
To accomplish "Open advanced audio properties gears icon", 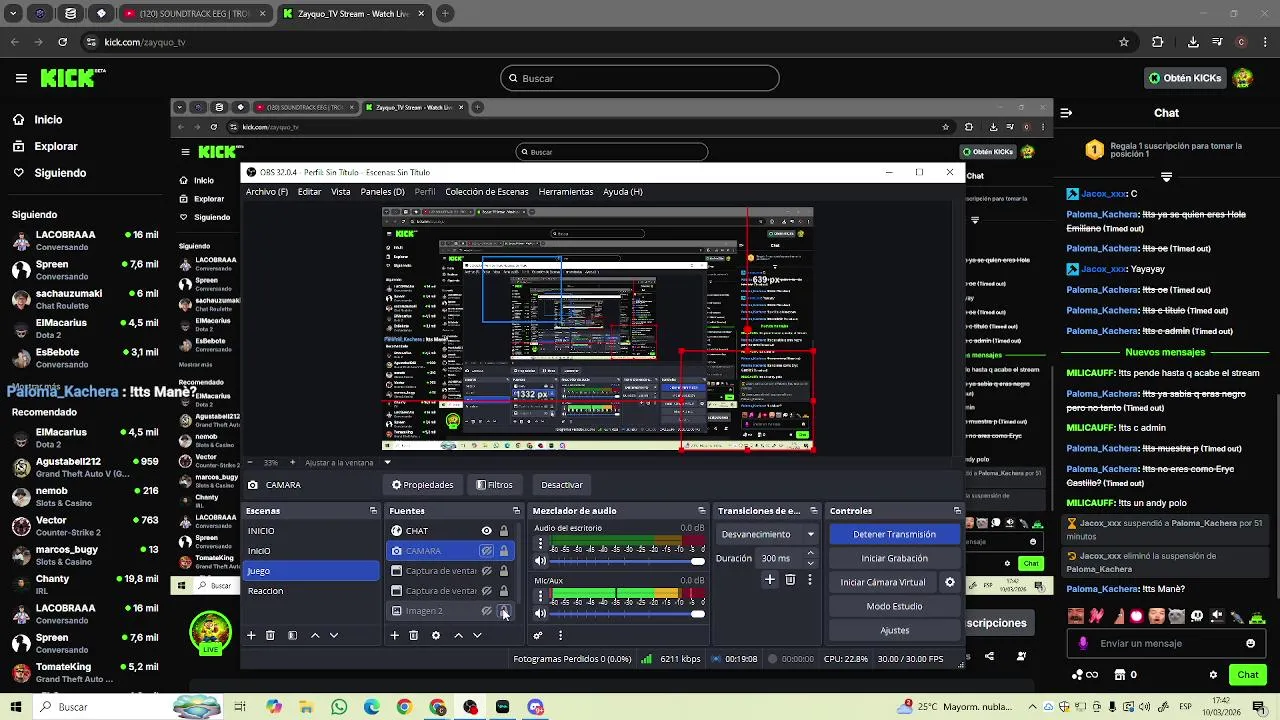I will [x=538, y=635].
